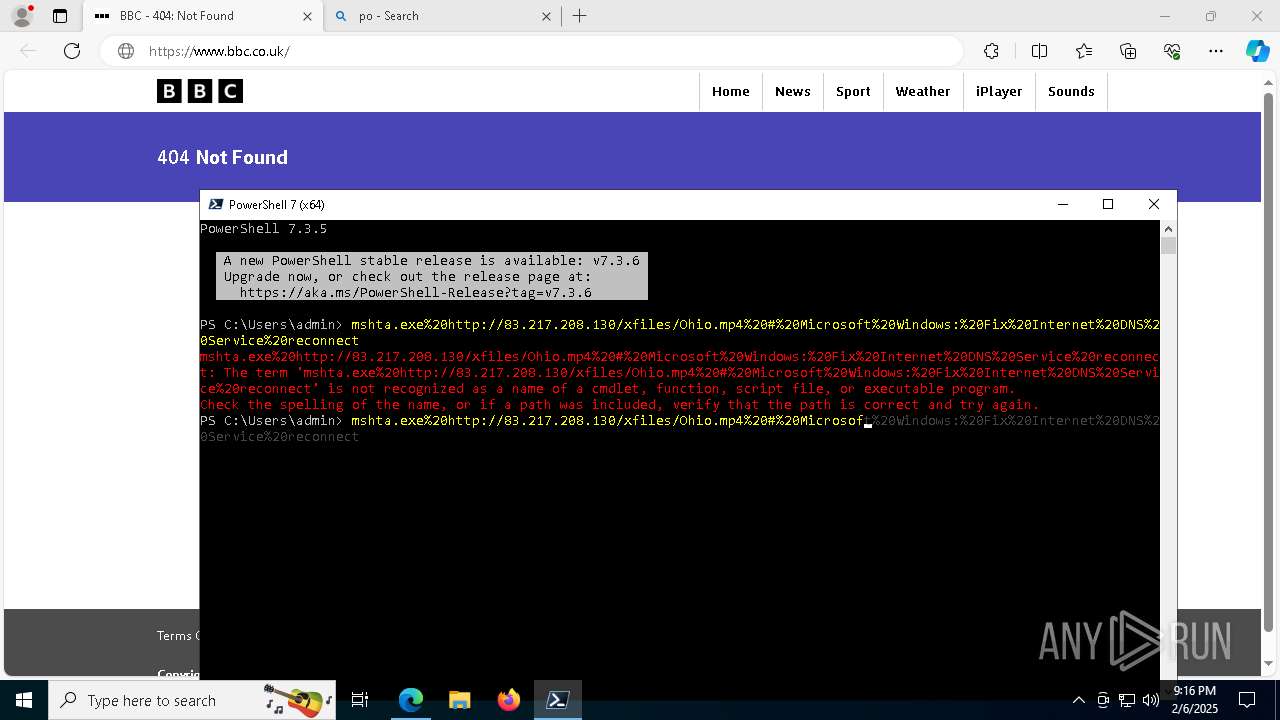
Task: Open Microsoft Edge from the taskbar
Action: click(x=411, y=700)
